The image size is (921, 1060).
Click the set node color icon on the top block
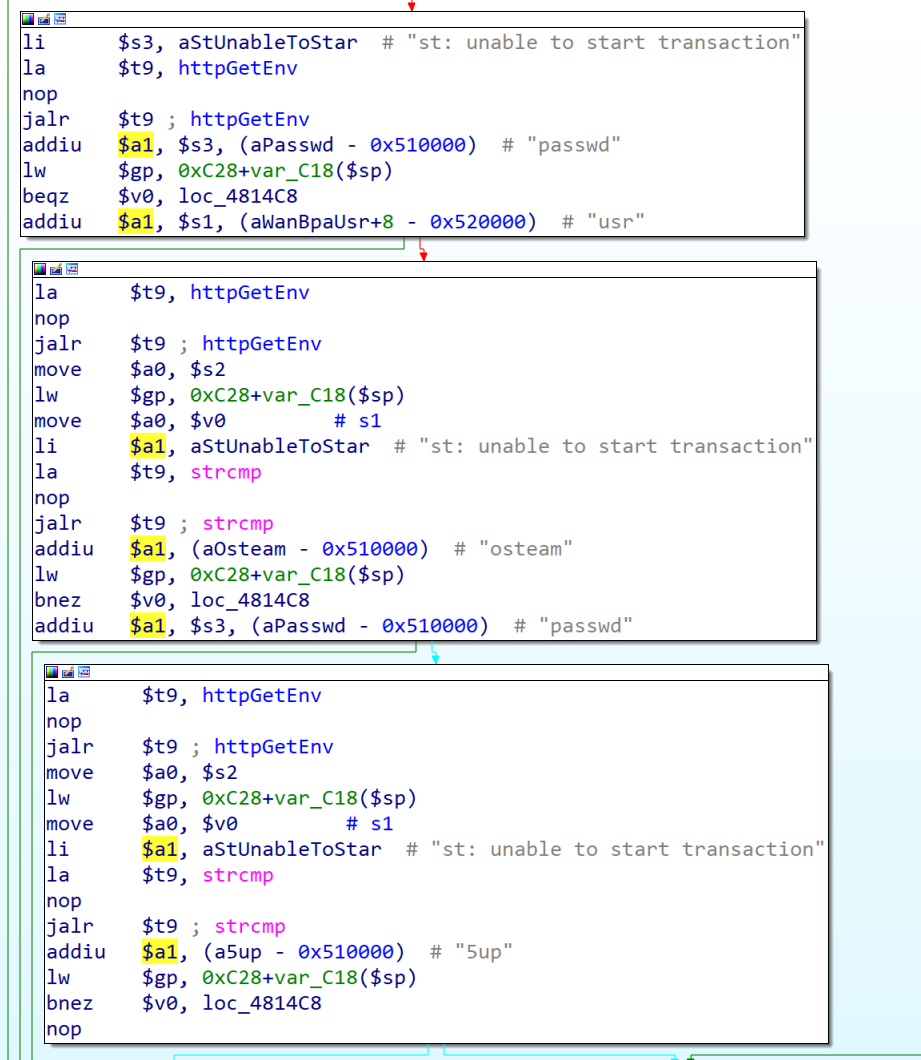click(28, 19)
